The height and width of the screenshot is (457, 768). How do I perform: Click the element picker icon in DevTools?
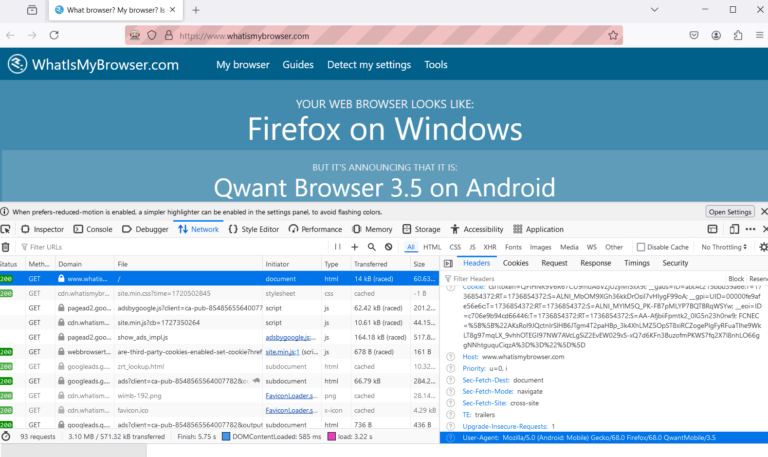coord(8,229)
